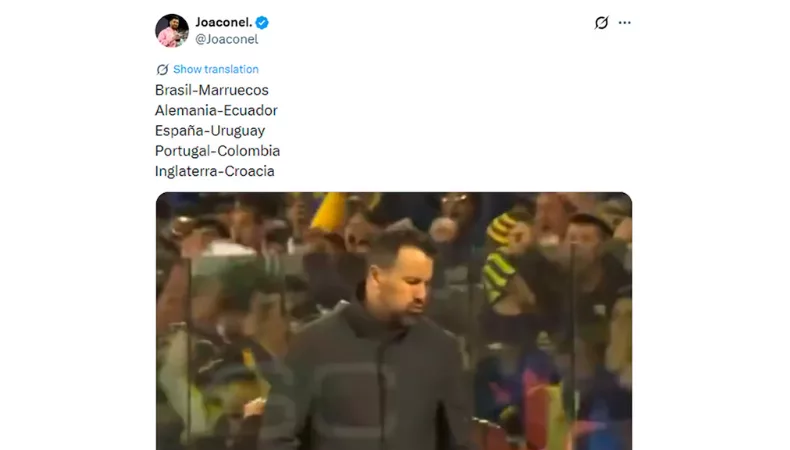This screenshot has height=450, width=790.
Task: Open Joaconel's profile avatar picture
Action: coord(172,31)
